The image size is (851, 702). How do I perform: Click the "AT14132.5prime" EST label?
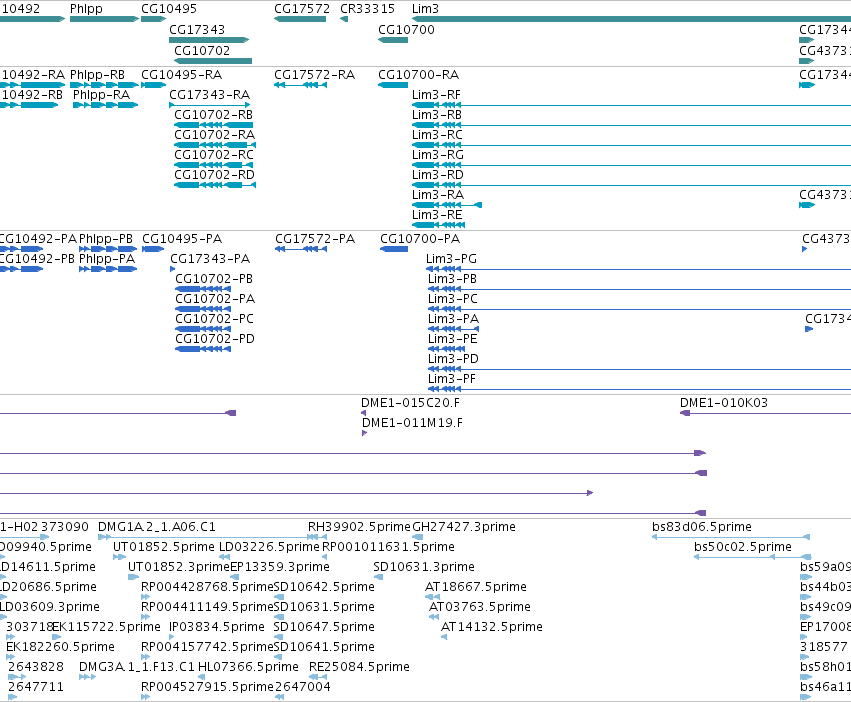(x=492, y=627)
